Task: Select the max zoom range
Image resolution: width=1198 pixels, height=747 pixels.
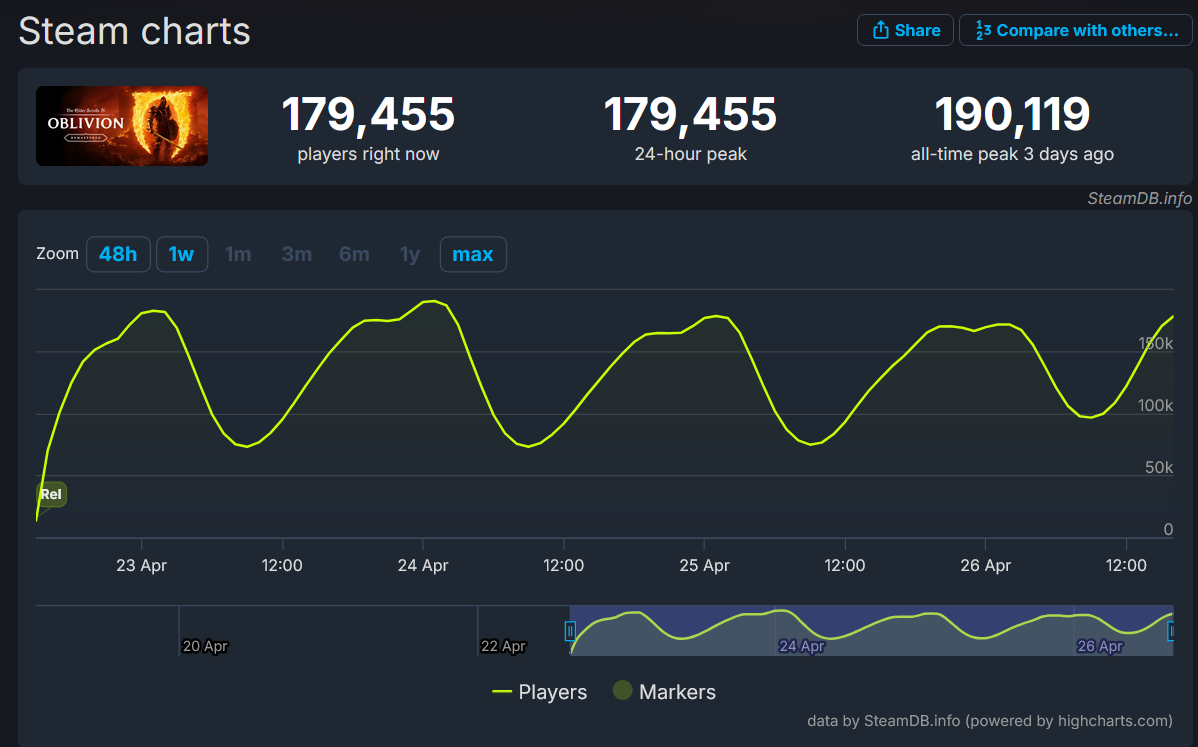Action: tap(473, 254)
